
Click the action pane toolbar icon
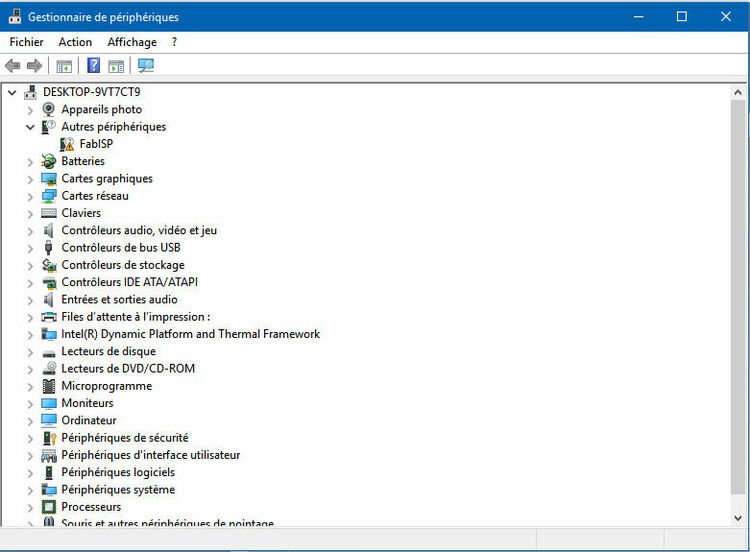pos(116,66)
